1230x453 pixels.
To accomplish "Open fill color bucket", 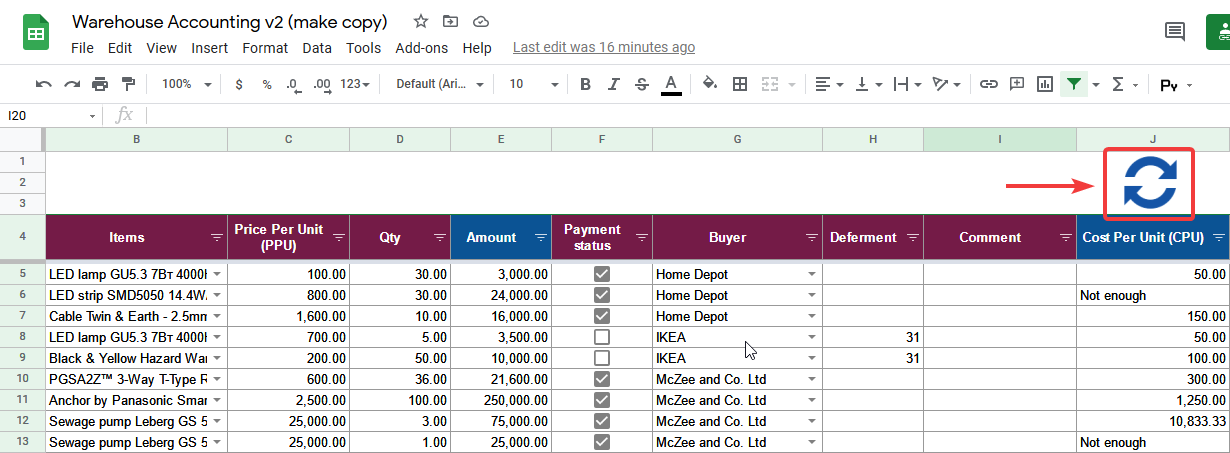I will (x=710, y=84).
